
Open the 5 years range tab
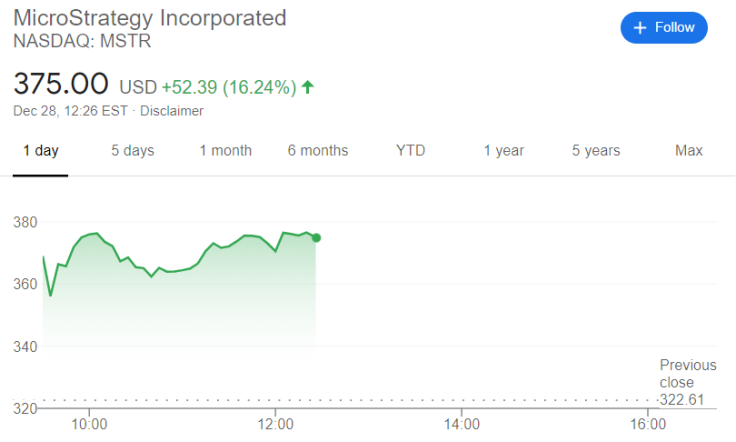tap(596, 151)
